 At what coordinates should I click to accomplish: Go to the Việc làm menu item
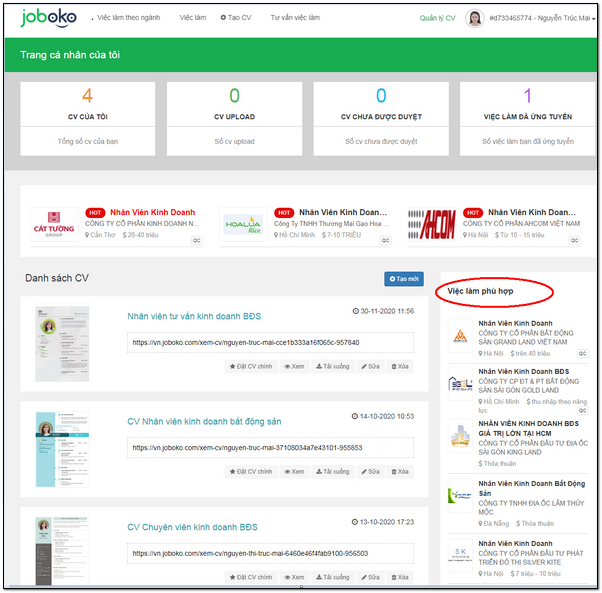point(193,18)
